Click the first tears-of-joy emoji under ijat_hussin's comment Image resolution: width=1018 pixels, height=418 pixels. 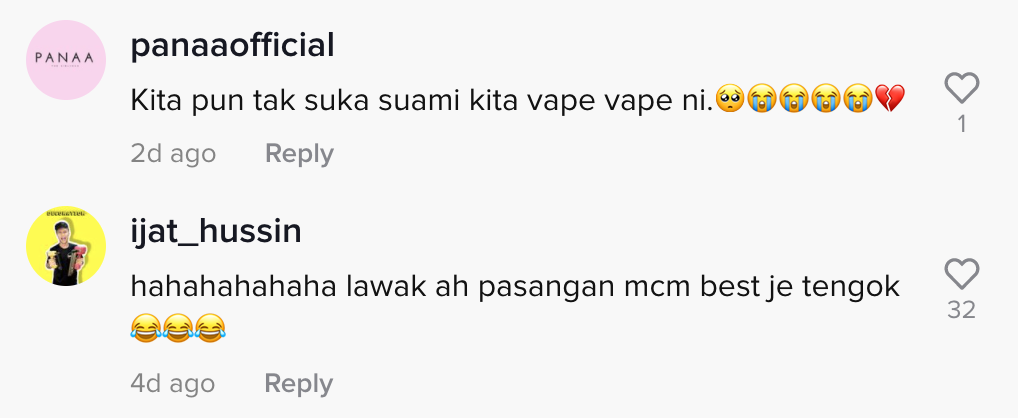[x=146, y=328]
